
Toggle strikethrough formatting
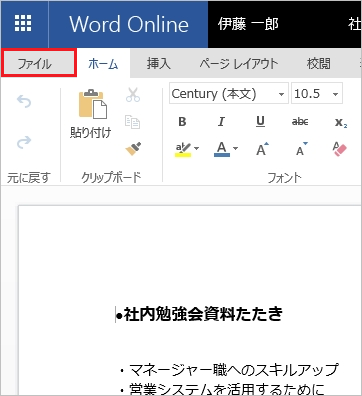(300, 122)
